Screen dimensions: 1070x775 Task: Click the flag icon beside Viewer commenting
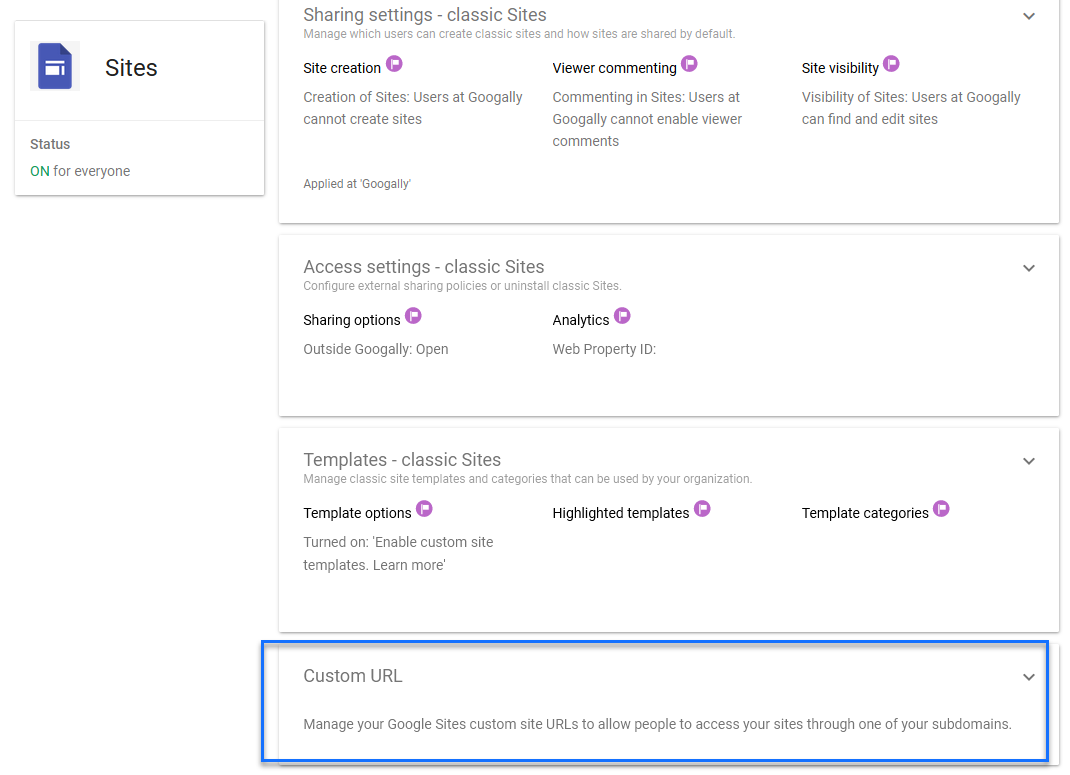pos(689,63)
